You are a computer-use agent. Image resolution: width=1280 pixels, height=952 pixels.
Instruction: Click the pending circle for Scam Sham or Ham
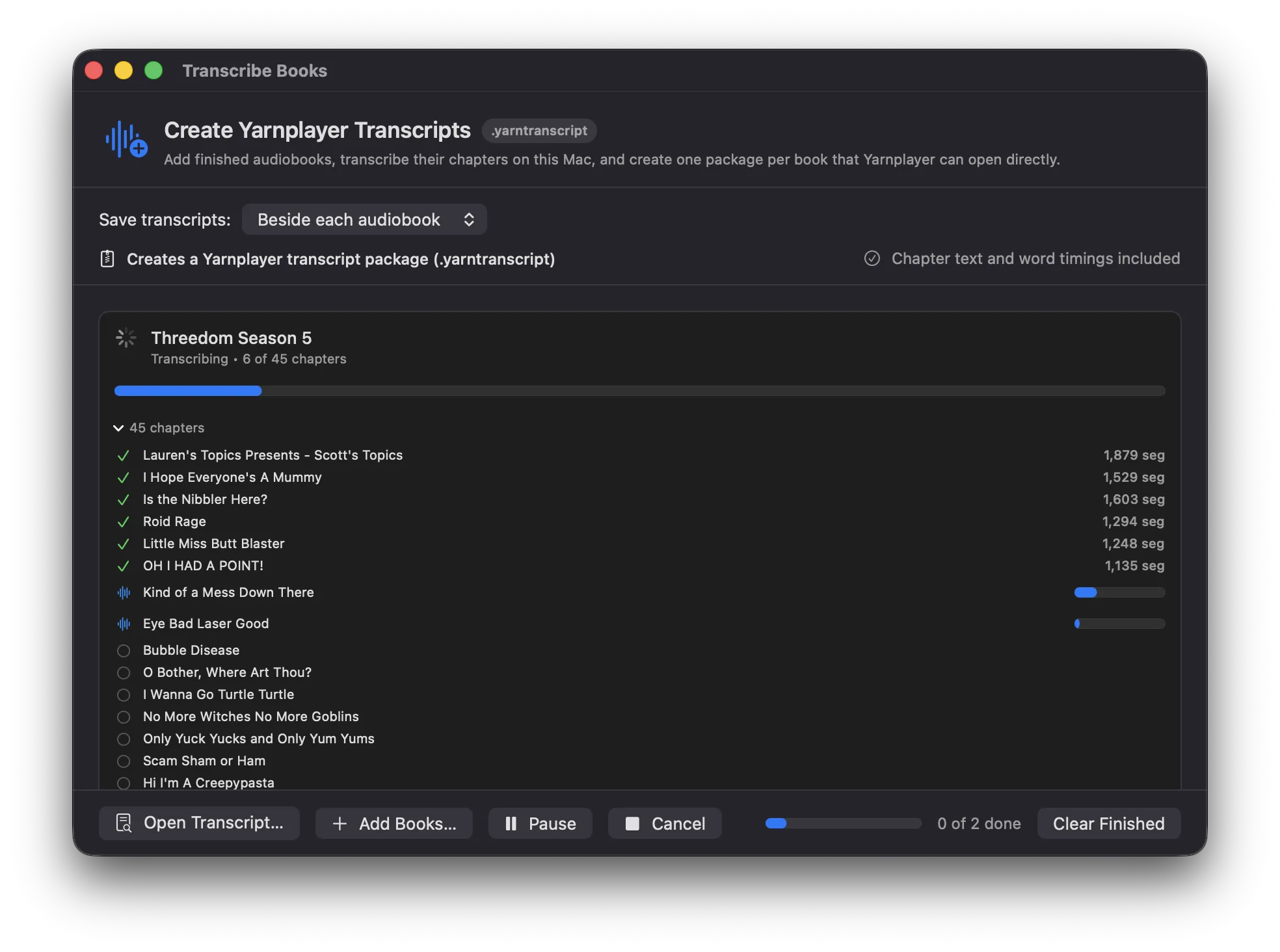click(124, 761)
